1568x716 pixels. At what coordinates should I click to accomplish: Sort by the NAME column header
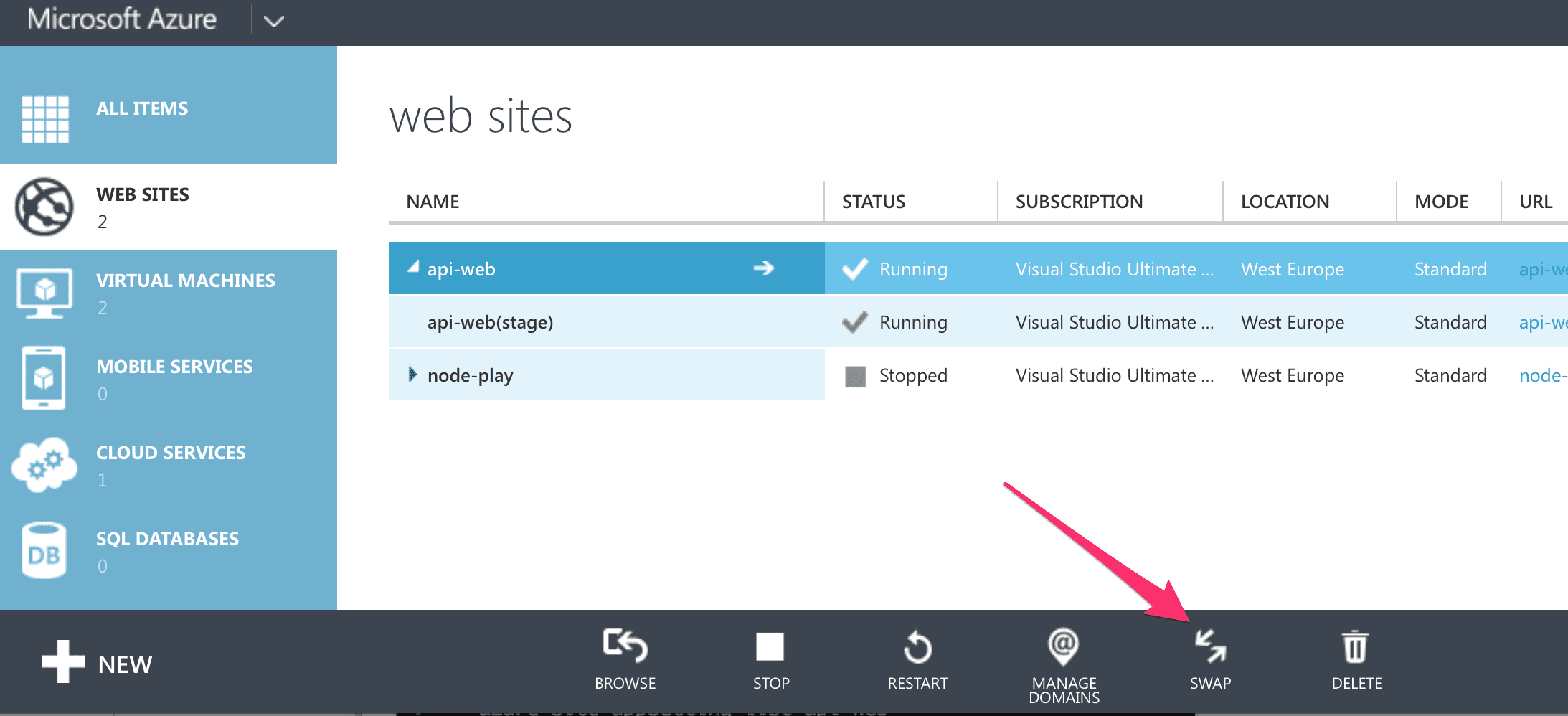coord(433,202)
